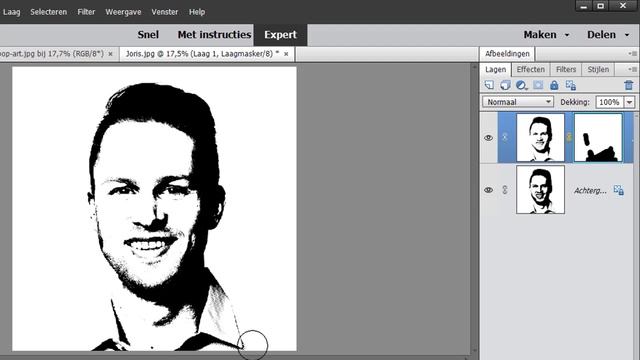
Task: Switch to the Stijlen panel tab
Action: tap(598, 69)
